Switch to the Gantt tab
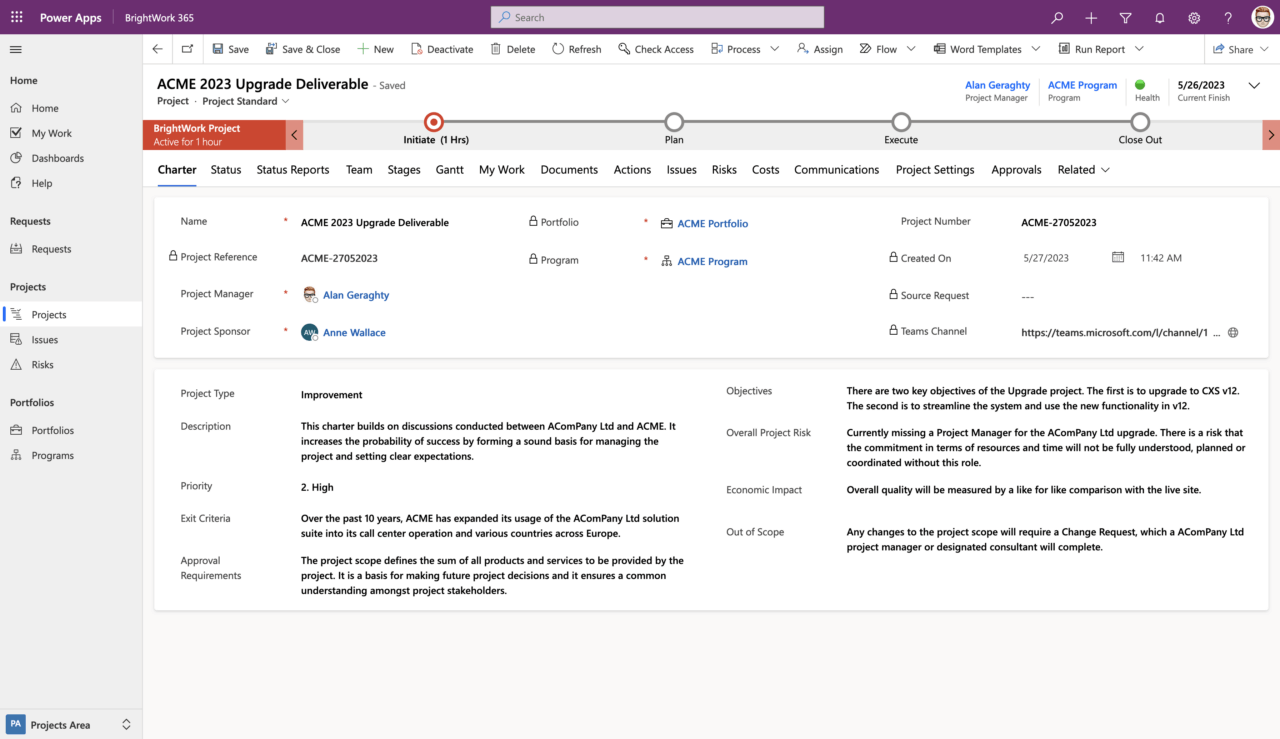Image resolution: width=1280 pixels, height=739 pixels. [x=449, y=169]
